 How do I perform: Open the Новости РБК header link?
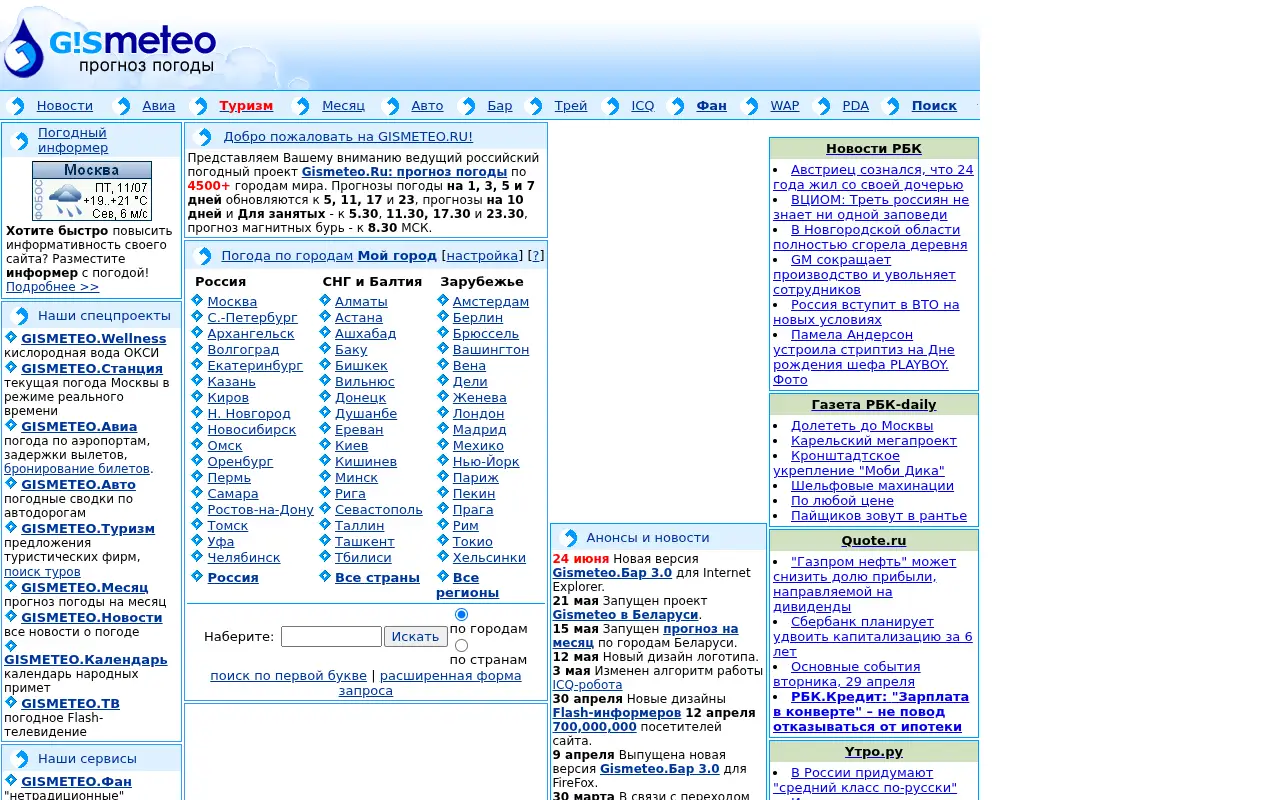coord(874,149)
